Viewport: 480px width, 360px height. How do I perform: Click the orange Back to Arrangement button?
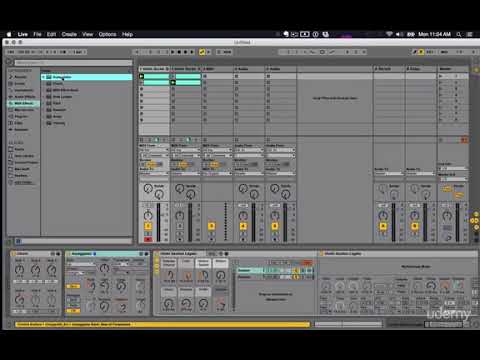coord(464,140)
